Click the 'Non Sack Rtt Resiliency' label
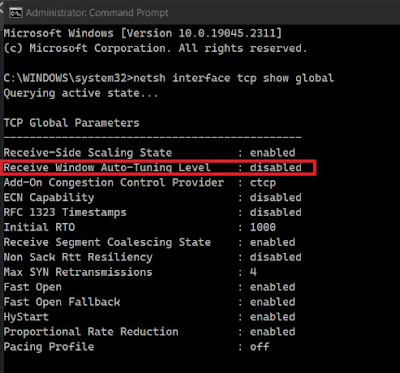Image resolution: width=400 pixels, height=373 pixels. (78, 257)
